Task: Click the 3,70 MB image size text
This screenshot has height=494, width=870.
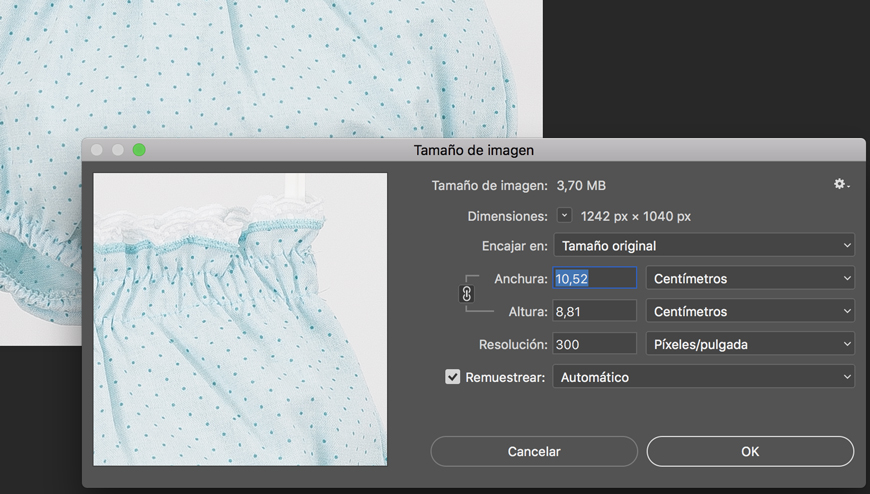Action: click(581, 185)
